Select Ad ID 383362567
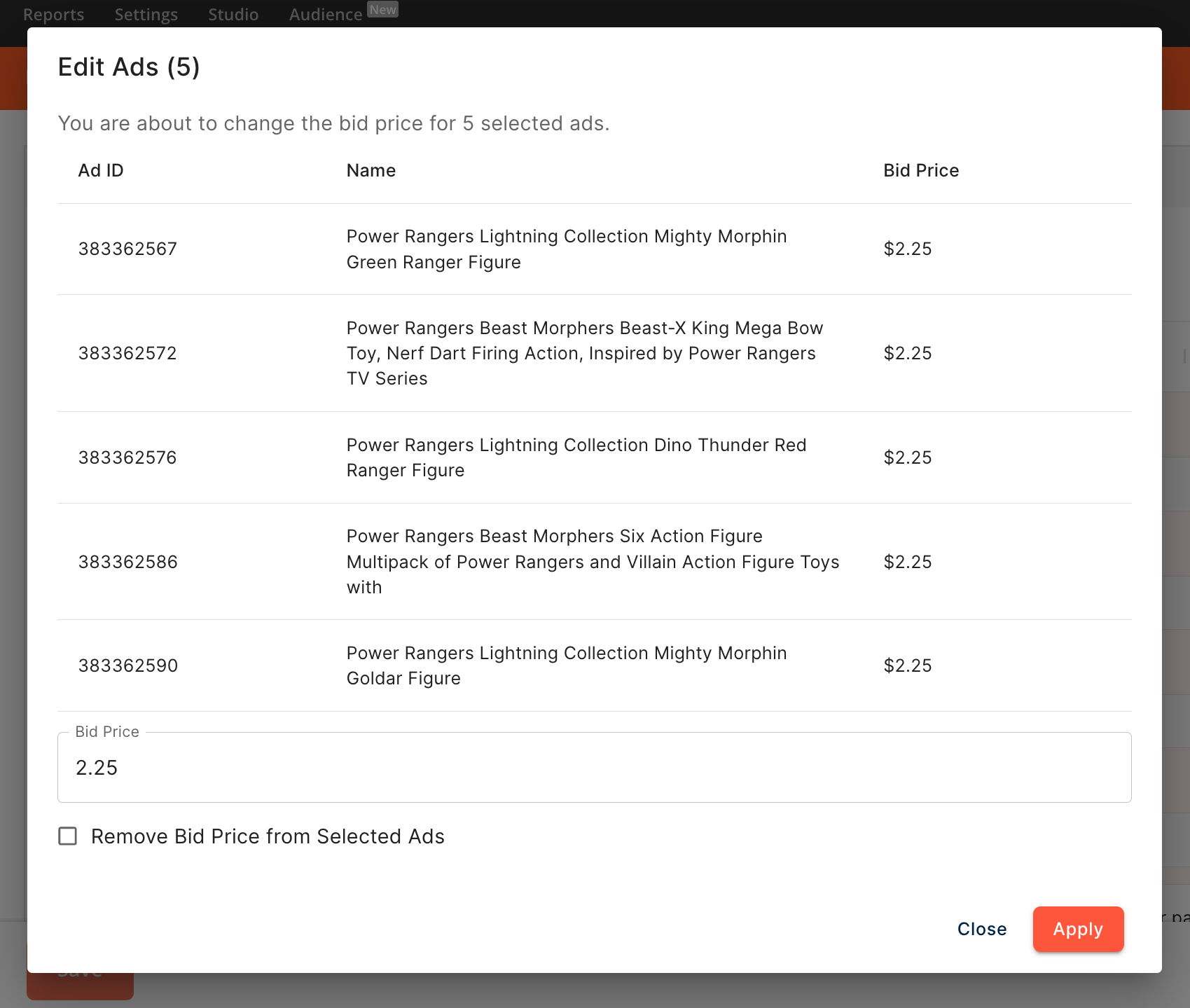Viewport: 1190px width, 1008px height. coord(127,249)
